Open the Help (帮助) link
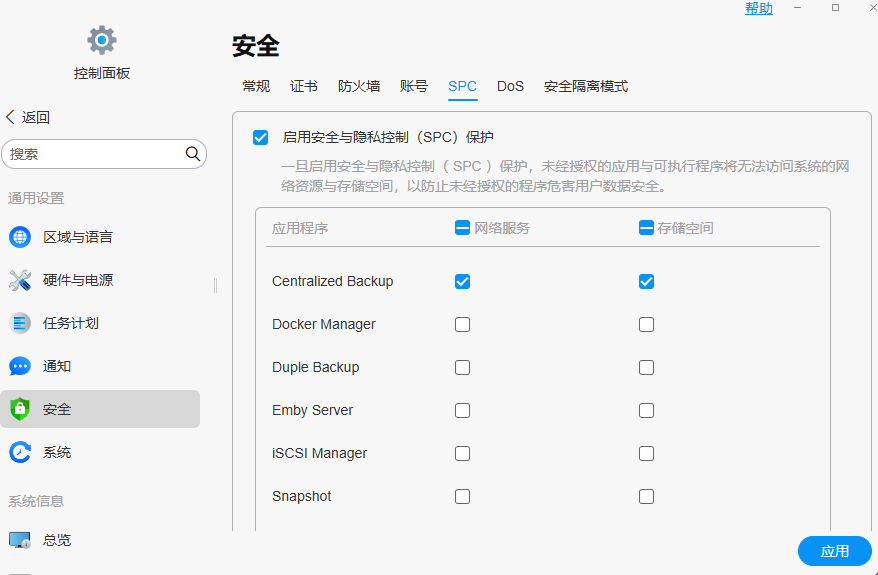 pyautogui.click(x=759, y=8)
